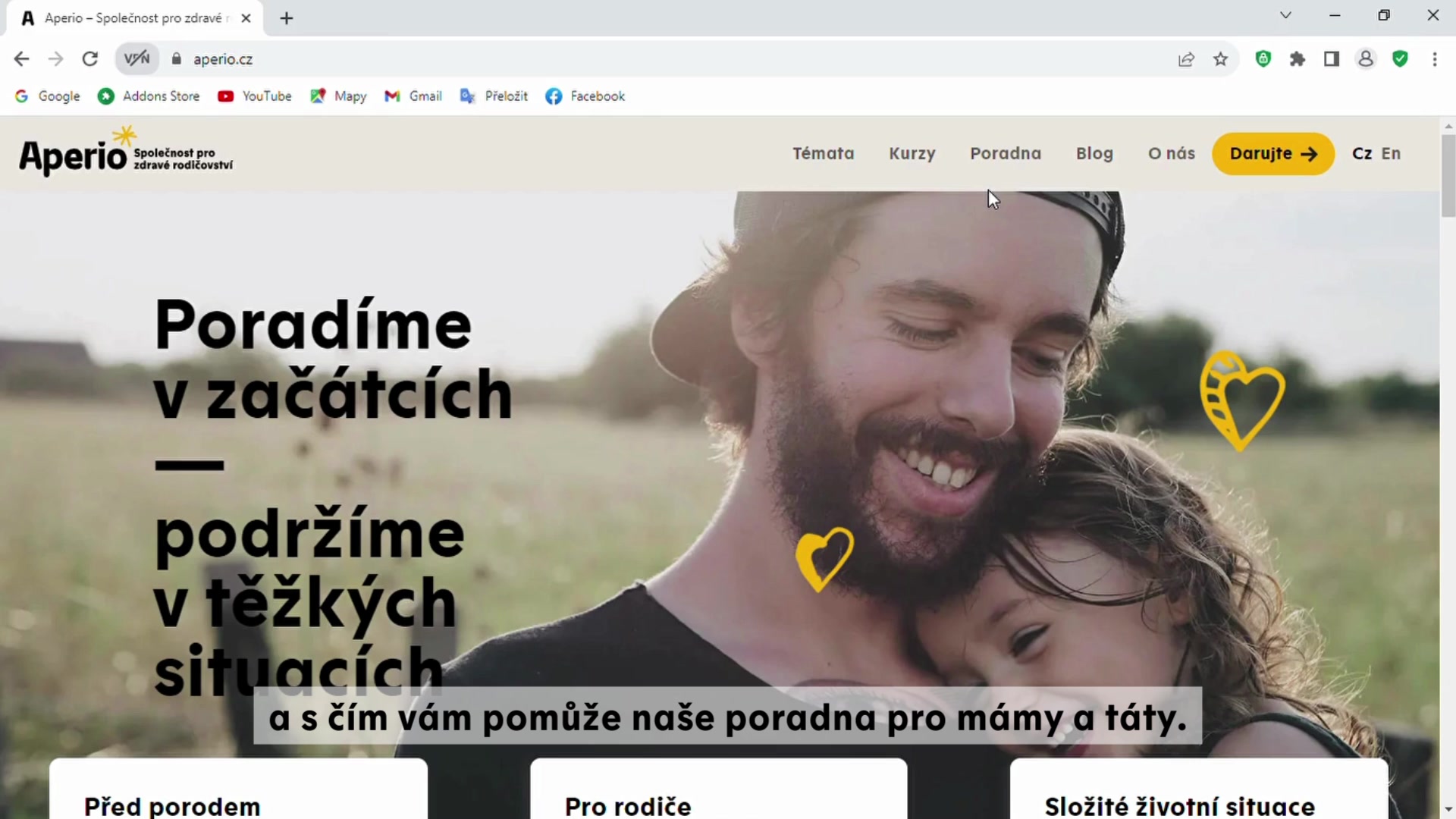
Task: Toggle the browser side panel
Action: [1332, 59]
